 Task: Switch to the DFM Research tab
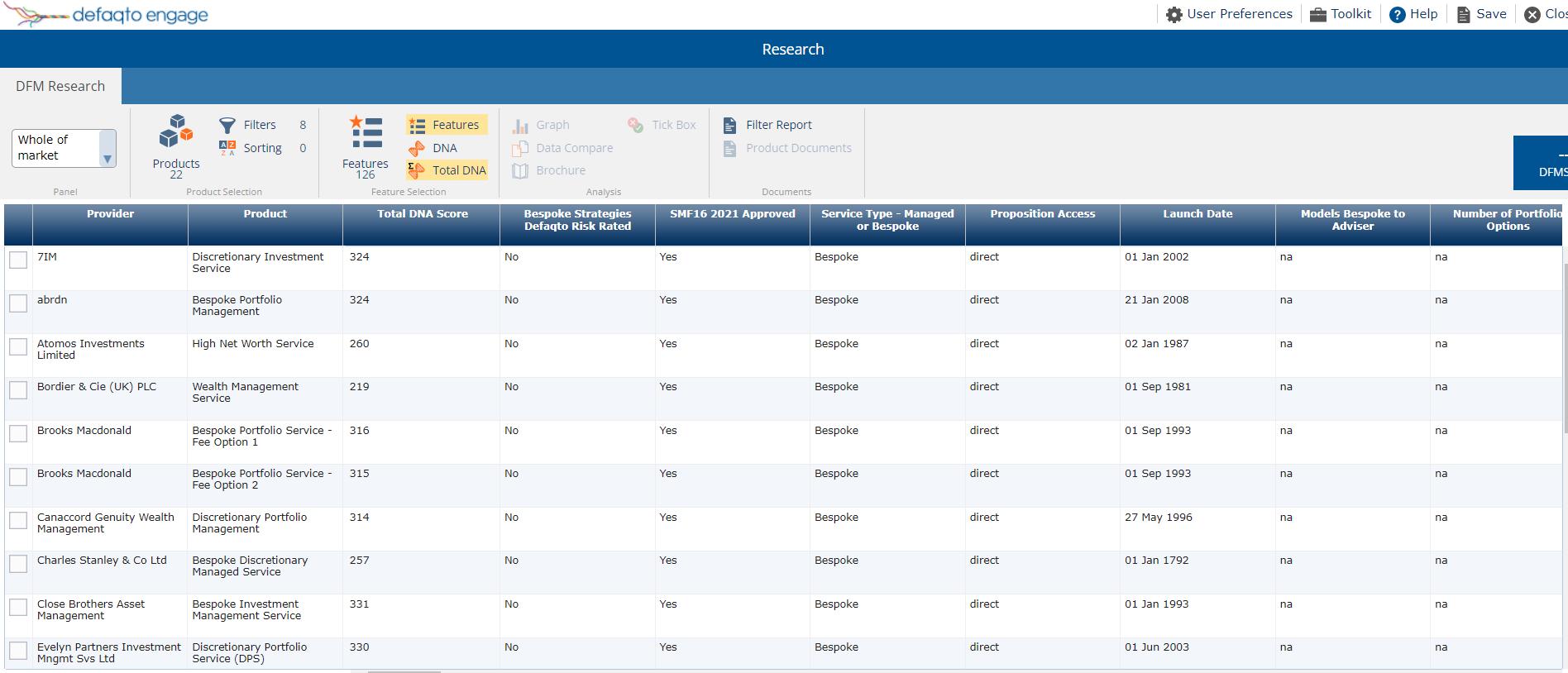[x=60, y=86]
